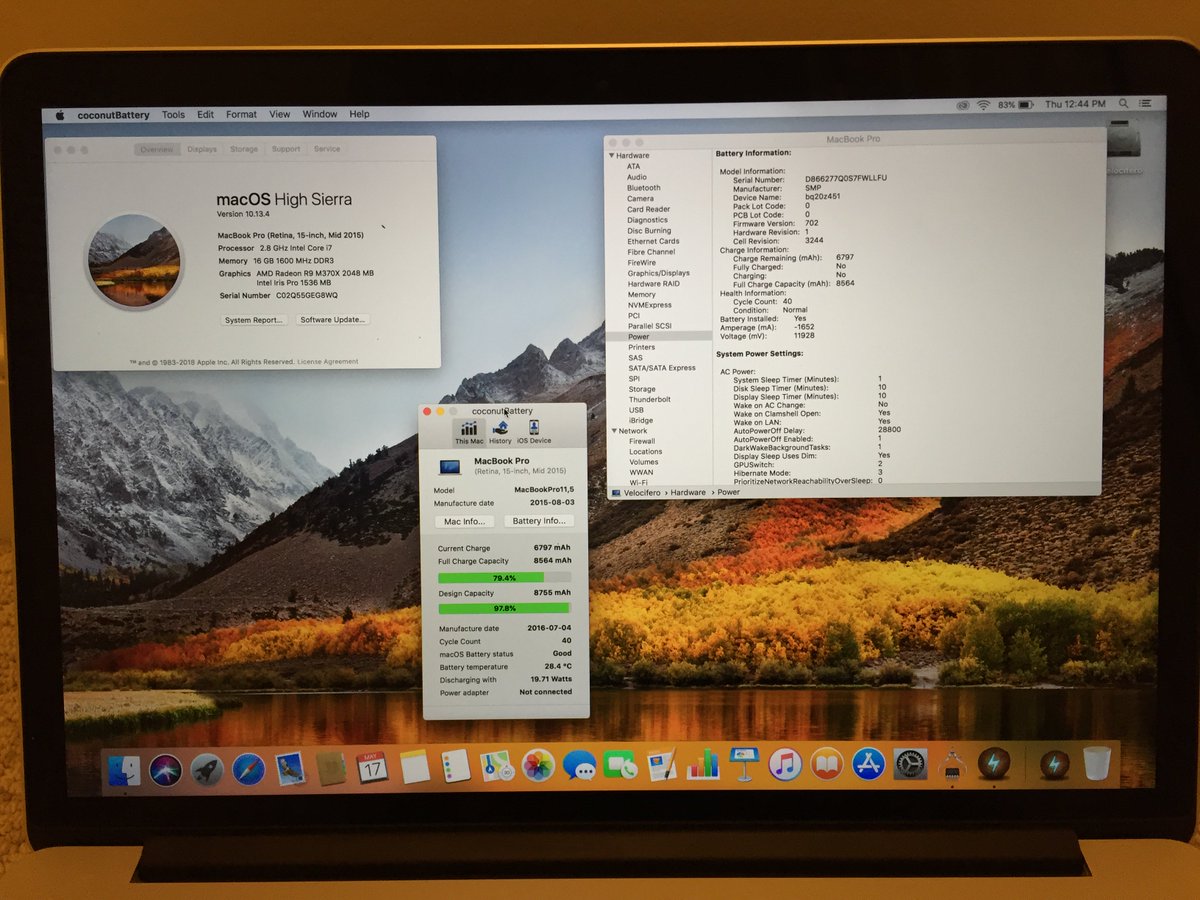Open the License Agreement link

pyautogui.click(x=328, y=362)
